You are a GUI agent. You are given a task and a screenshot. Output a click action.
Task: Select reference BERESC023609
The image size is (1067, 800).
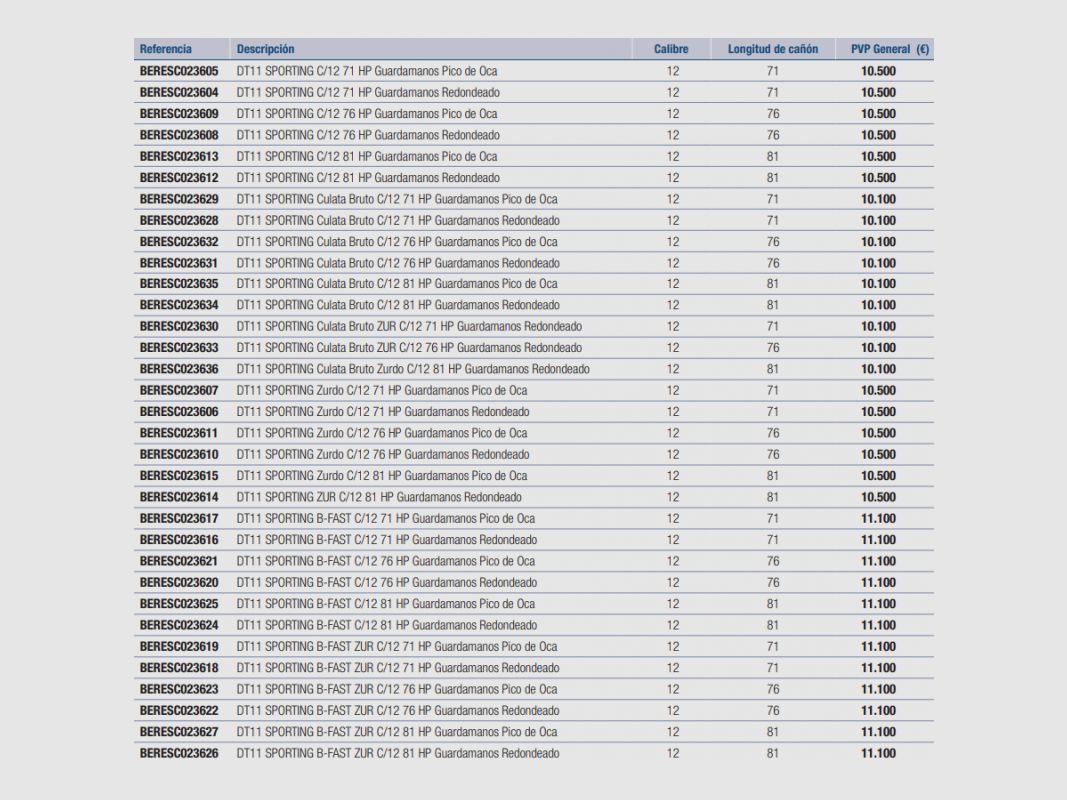[x=179, y=114]
